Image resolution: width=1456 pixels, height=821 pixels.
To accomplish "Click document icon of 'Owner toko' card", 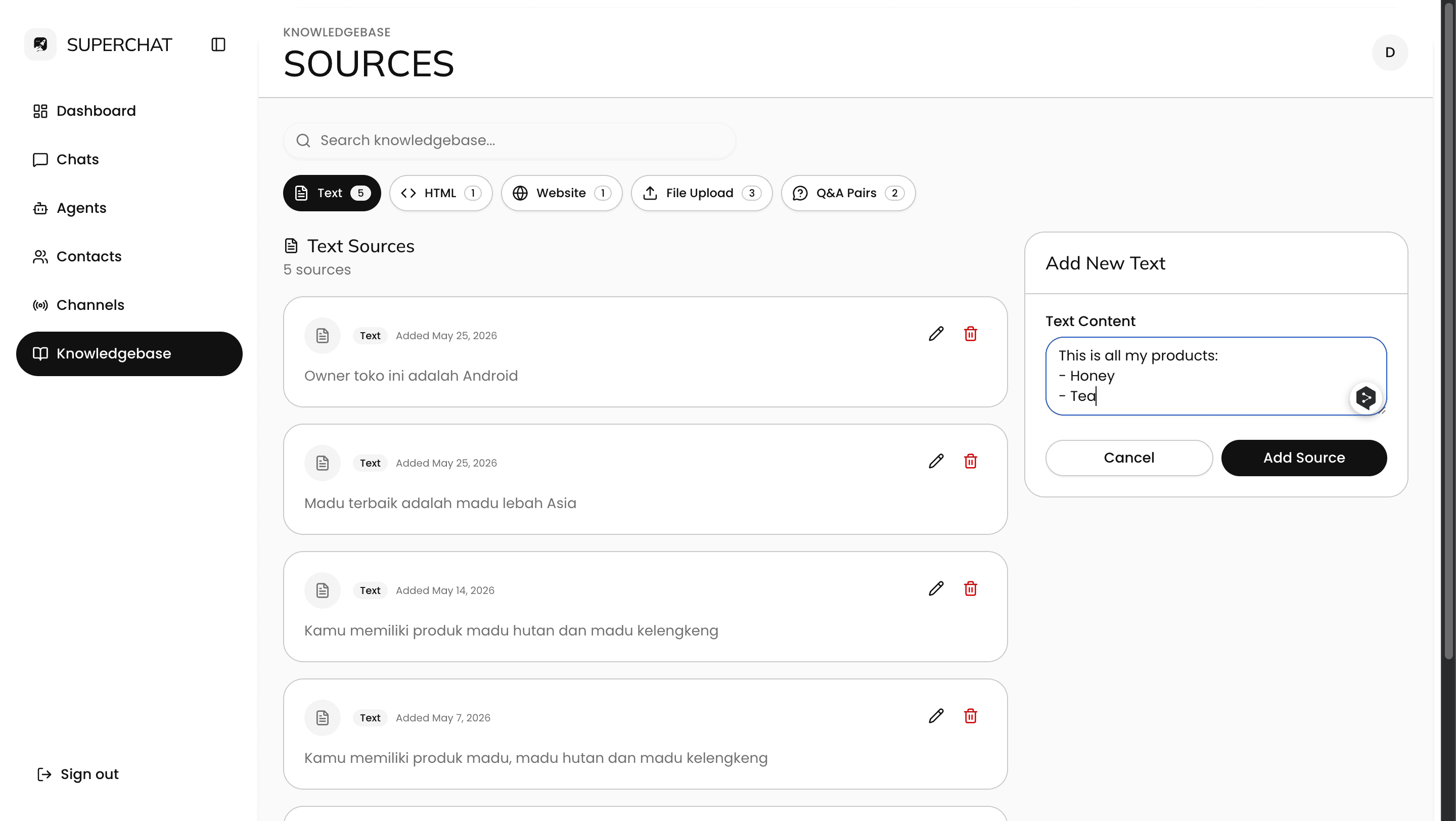I will click(322, 336).
